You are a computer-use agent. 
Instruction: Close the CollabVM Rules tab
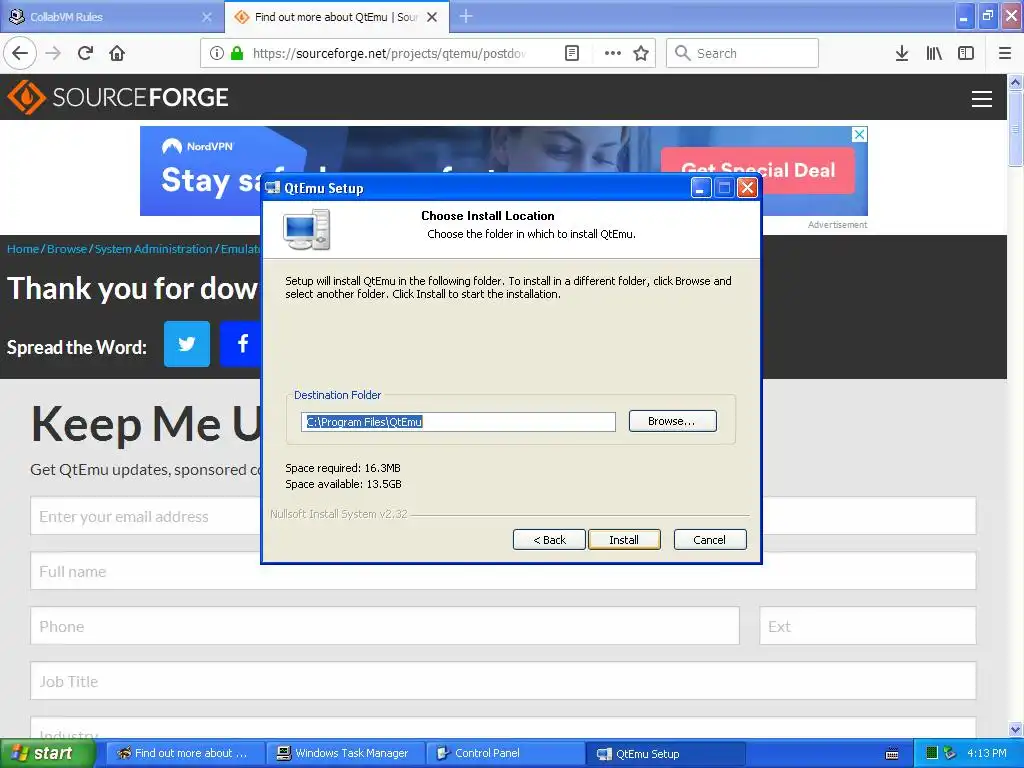[x=206, y=17]
